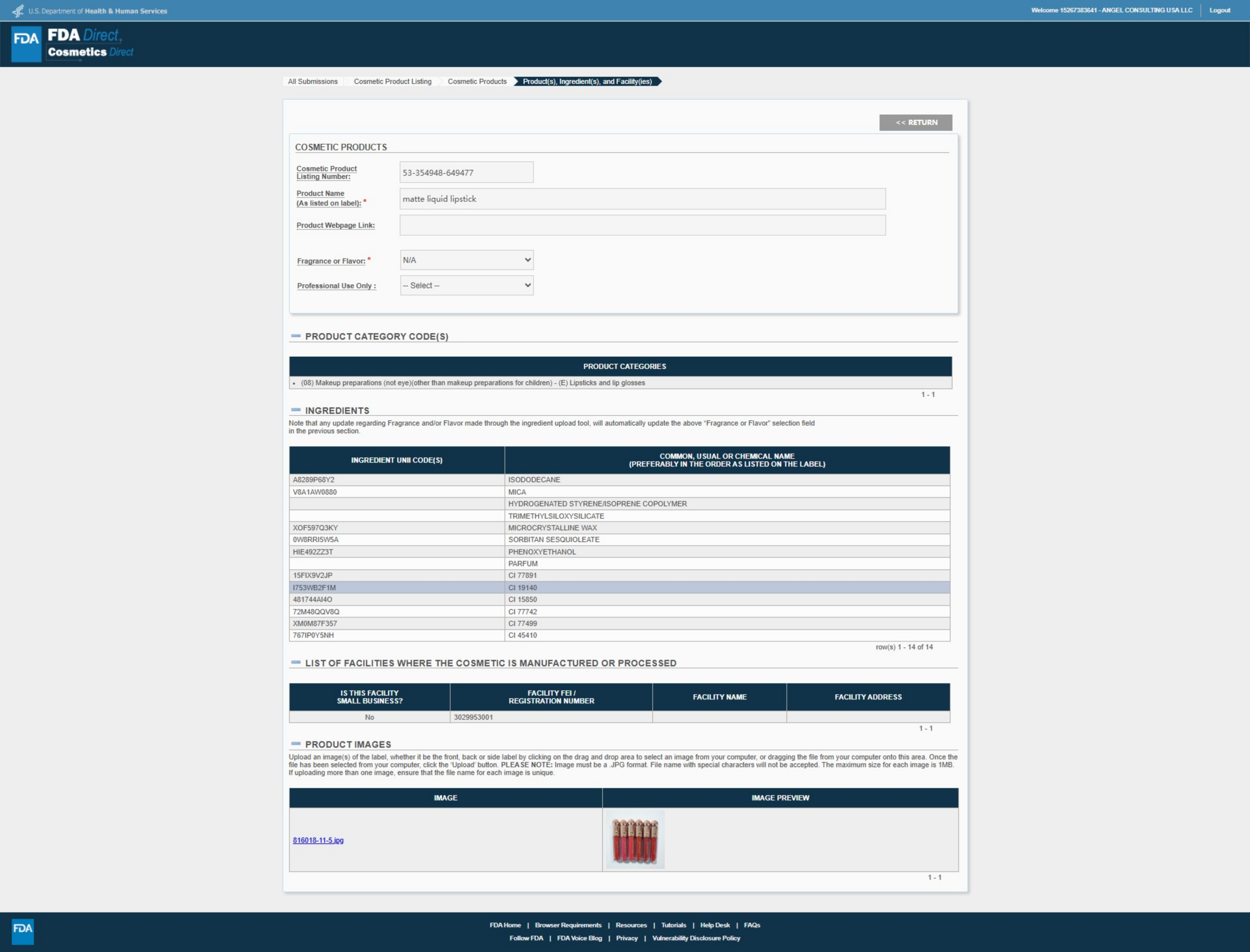This screenshot has width=1250, height=952.
Task: Click the lipstick image preview thumbnail
Action: tap(635, 840)
